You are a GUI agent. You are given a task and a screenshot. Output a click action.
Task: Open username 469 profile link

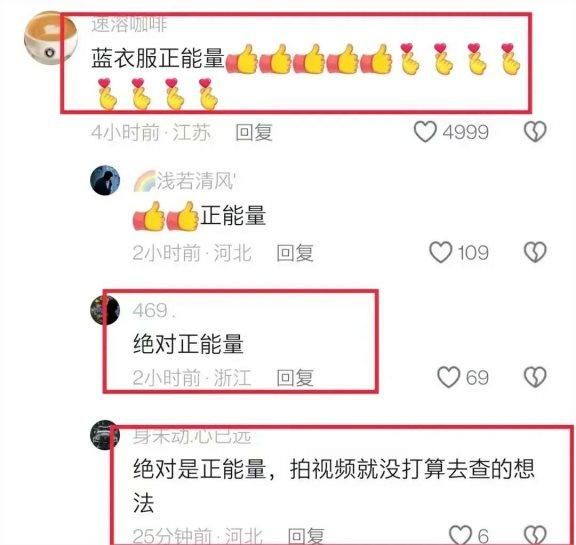[154, 311]
